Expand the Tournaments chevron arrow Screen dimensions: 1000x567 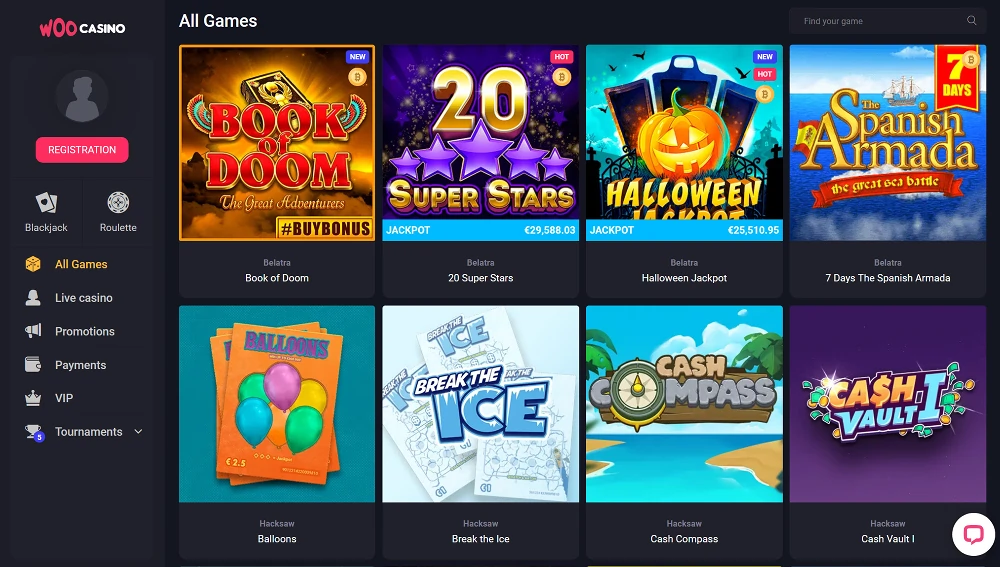coord(138,432)
